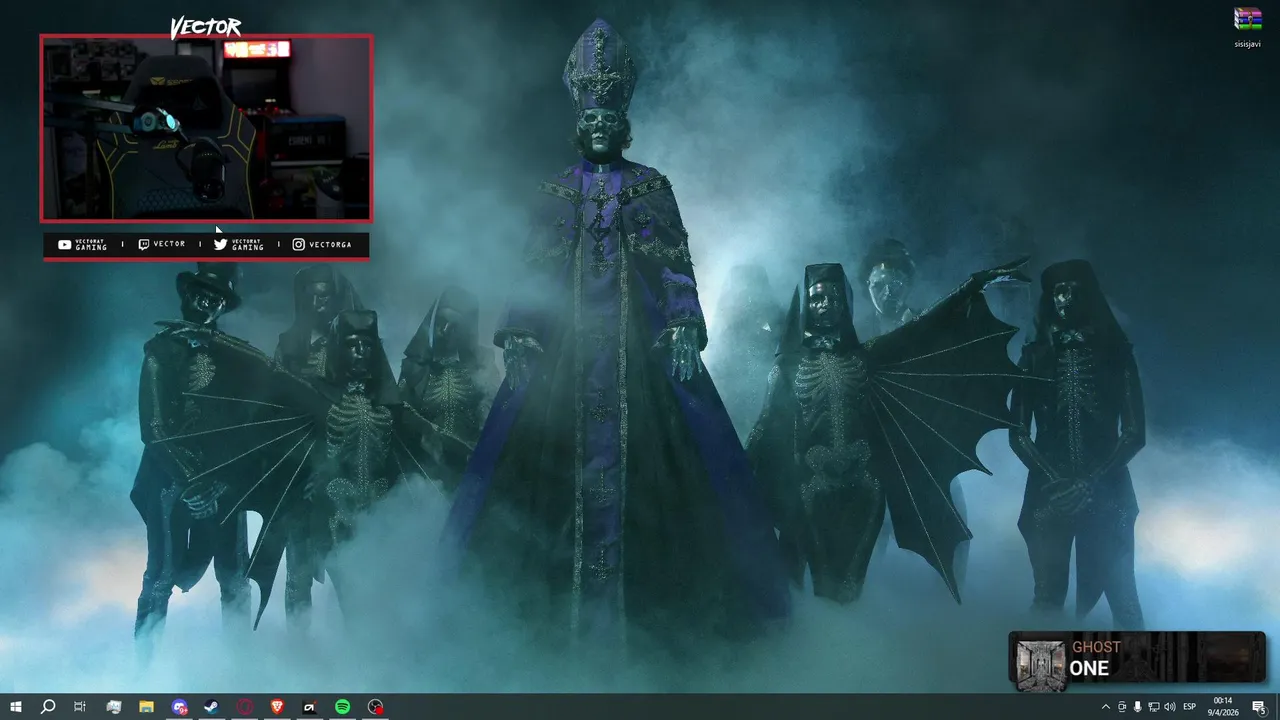Open the clock showing 00:14
1280x720 pixels.
tap(1223, 707)
